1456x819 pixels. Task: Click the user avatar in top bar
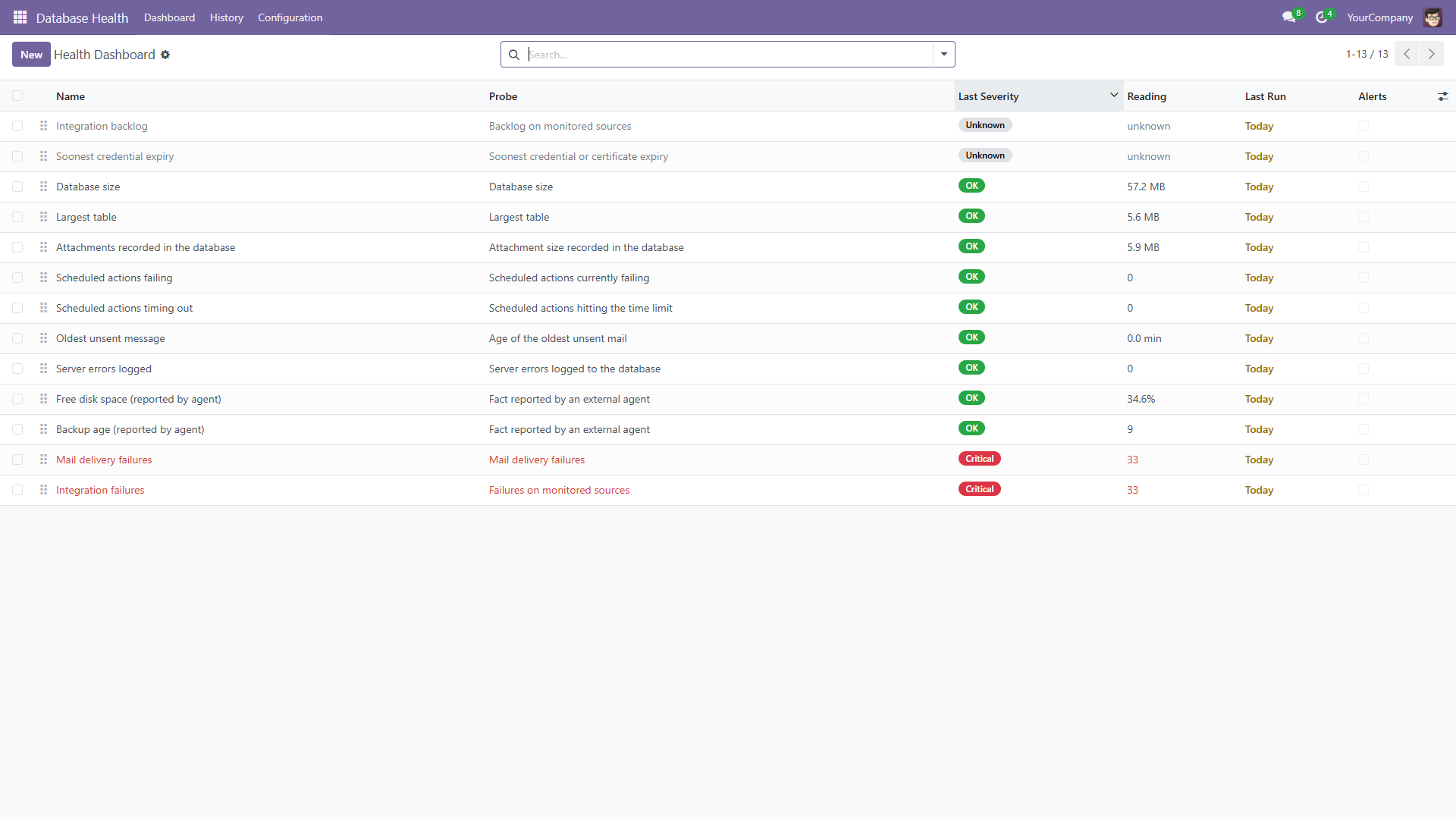1432,17
